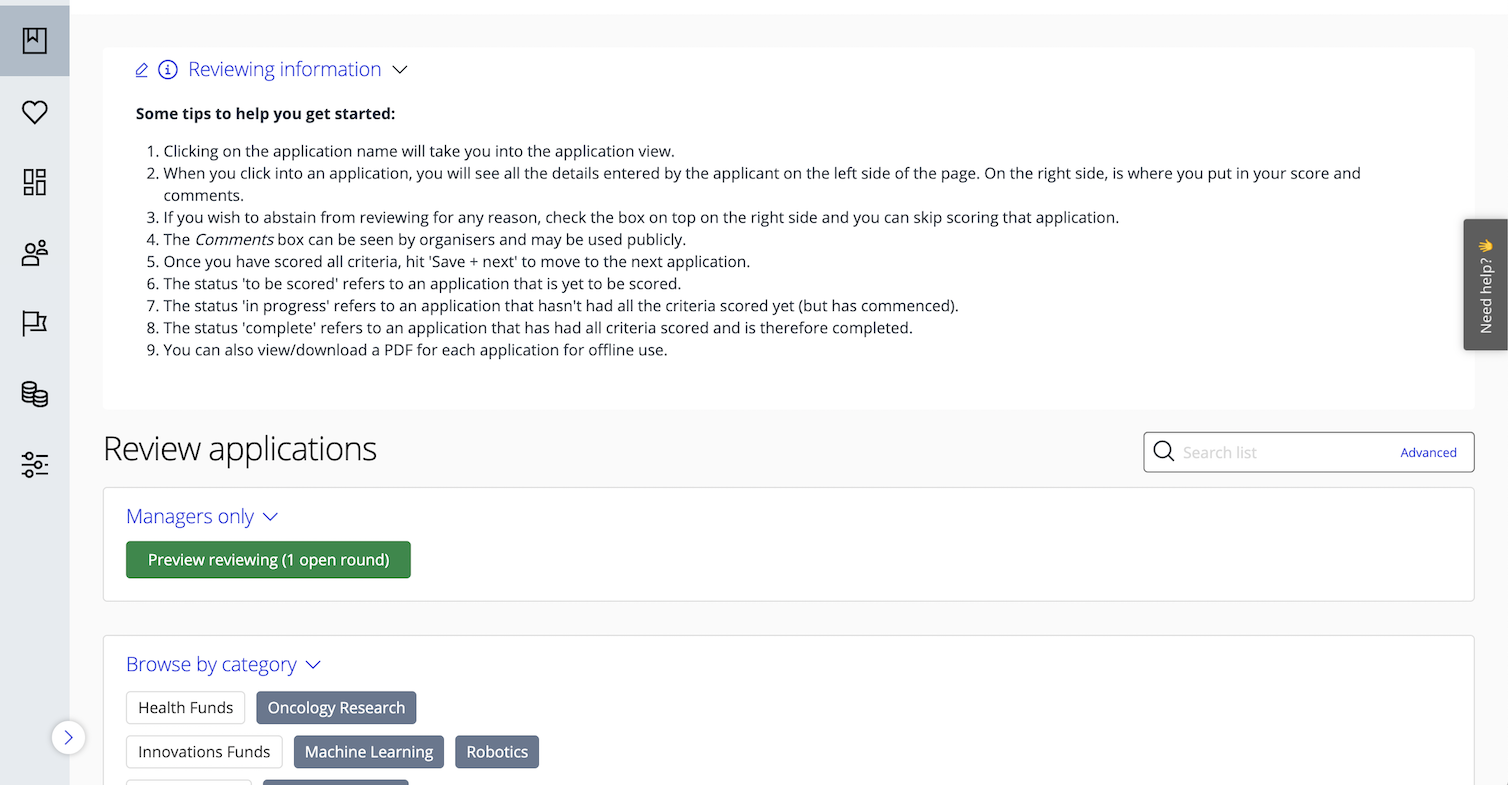Viewport: 1508px width, 785px height.
Task: Filter by the Machine Learning category
Action: point(369,752)
